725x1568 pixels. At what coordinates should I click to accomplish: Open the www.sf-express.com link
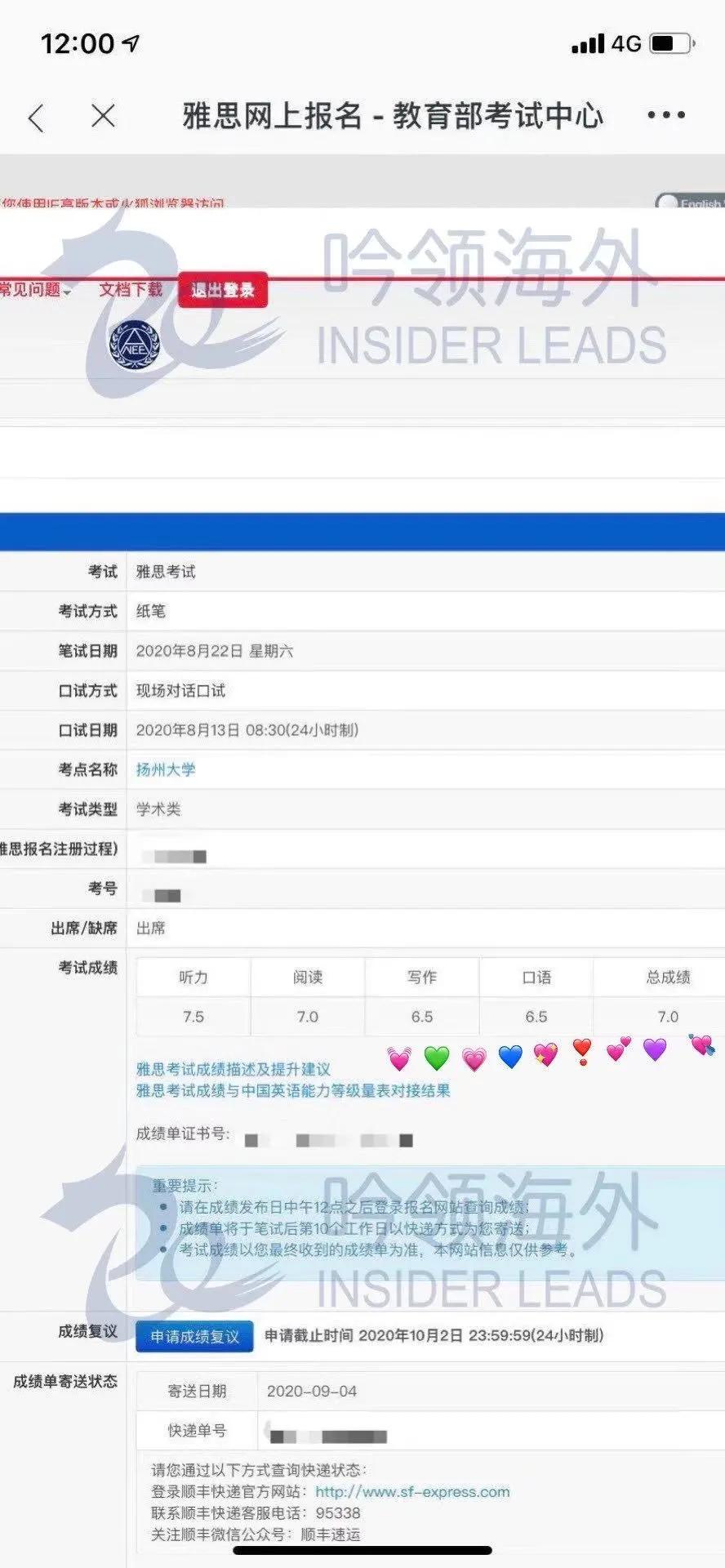point(412,1491)
